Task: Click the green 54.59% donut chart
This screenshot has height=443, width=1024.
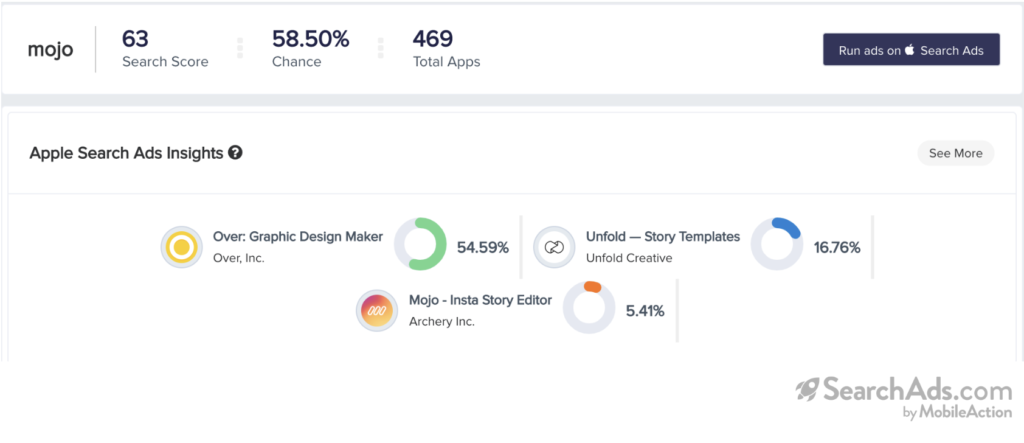Action: [x=420, y=244]
